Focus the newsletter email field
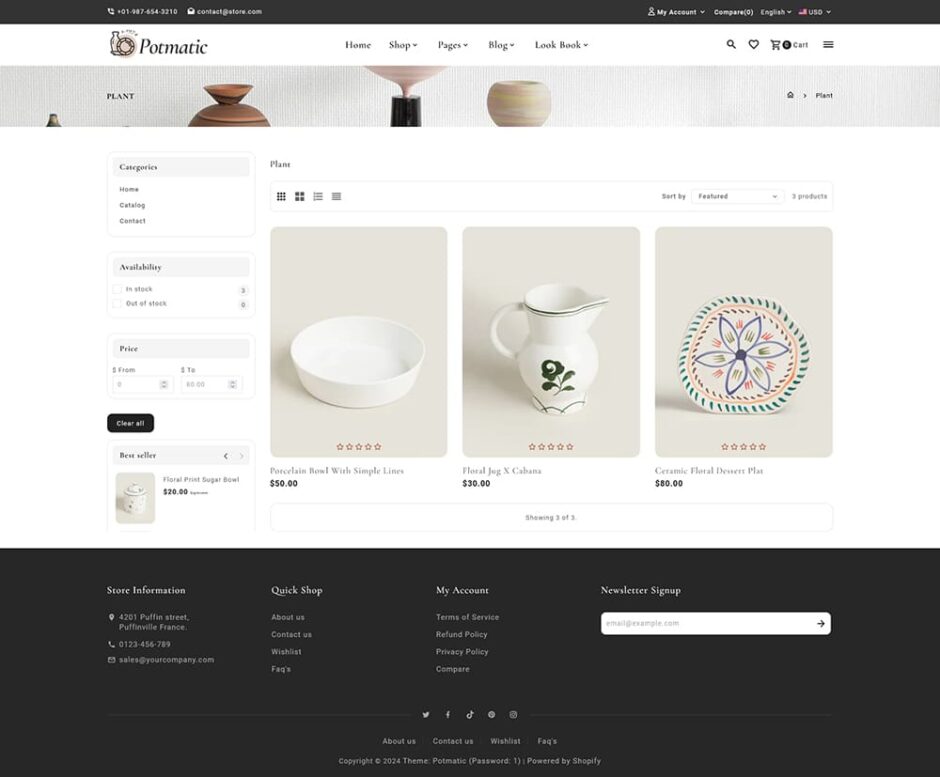 pos(706,624)
